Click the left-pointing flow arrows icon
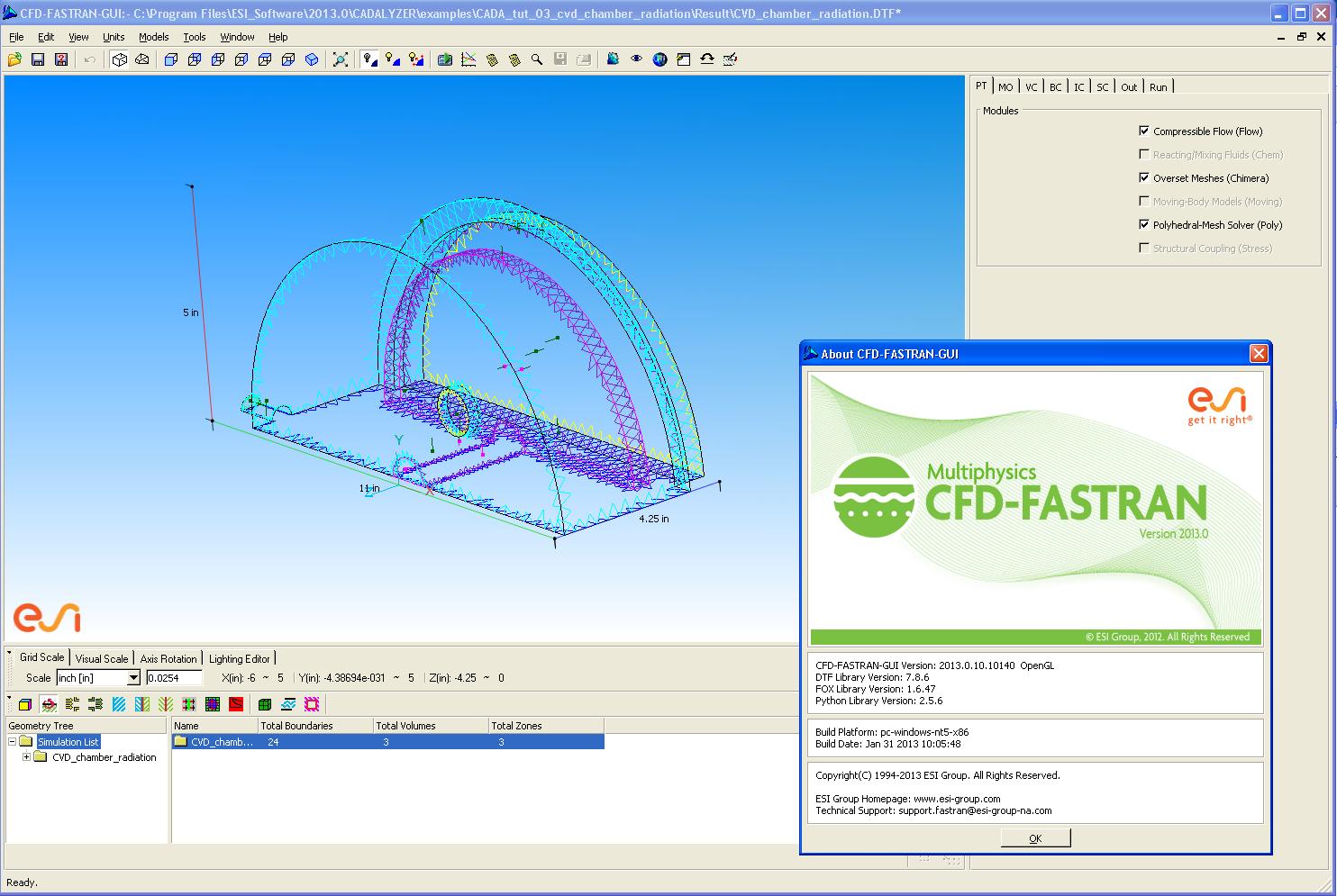 point(96,704)
